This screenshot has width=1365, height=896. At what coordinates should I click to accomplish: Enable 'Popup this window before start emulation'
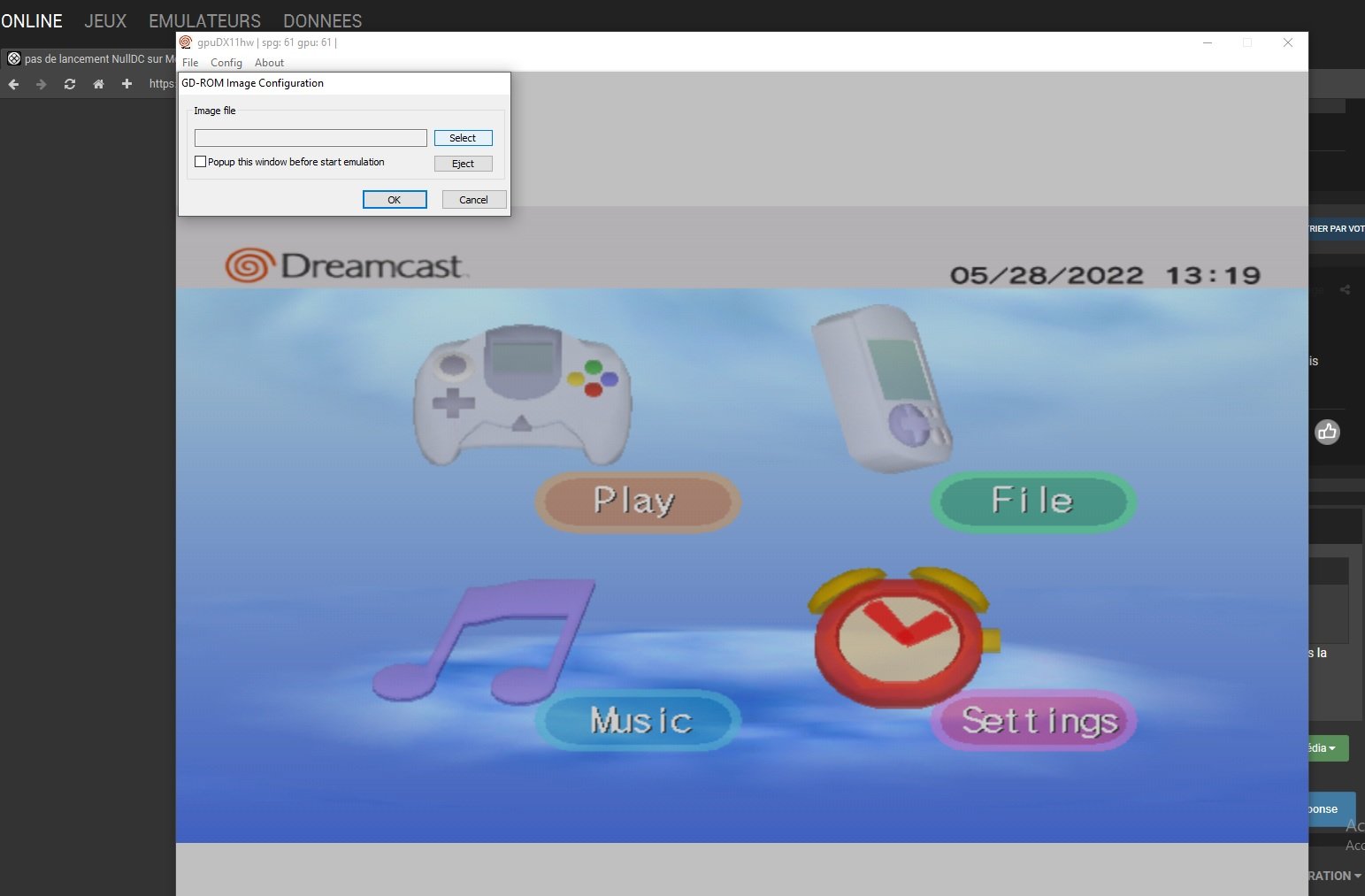(201, 162)
